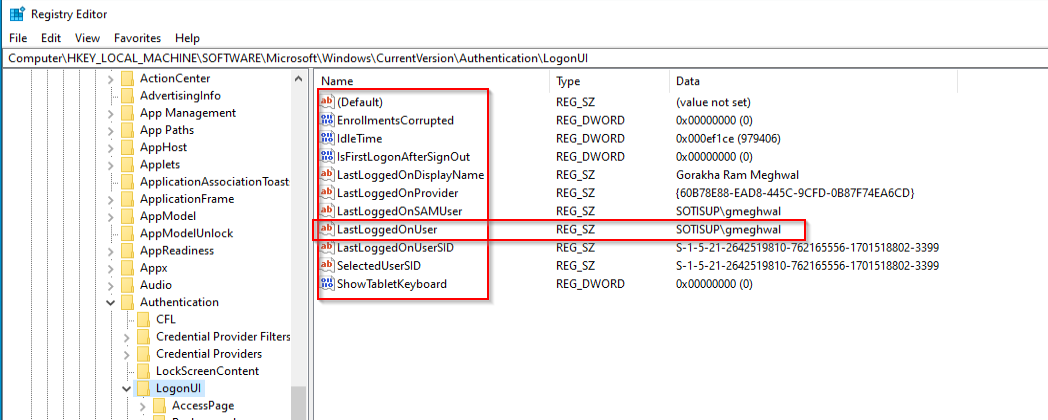The image size is (1048, 420).
Task: Select the ApplicationAssociationToast folder icon
Action: pyautogui.click(x=127, y=182)
